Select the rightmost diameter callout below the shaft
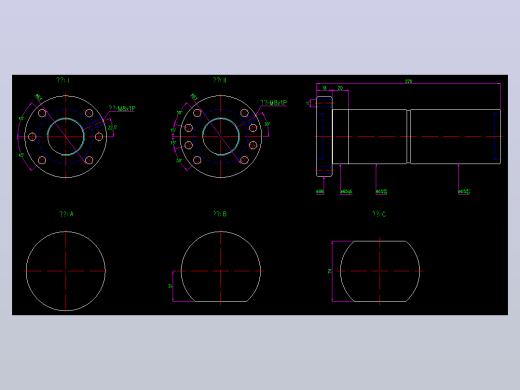Image resolution: width=520 pixels, height=390 pixels. click(x=464, y=192)
